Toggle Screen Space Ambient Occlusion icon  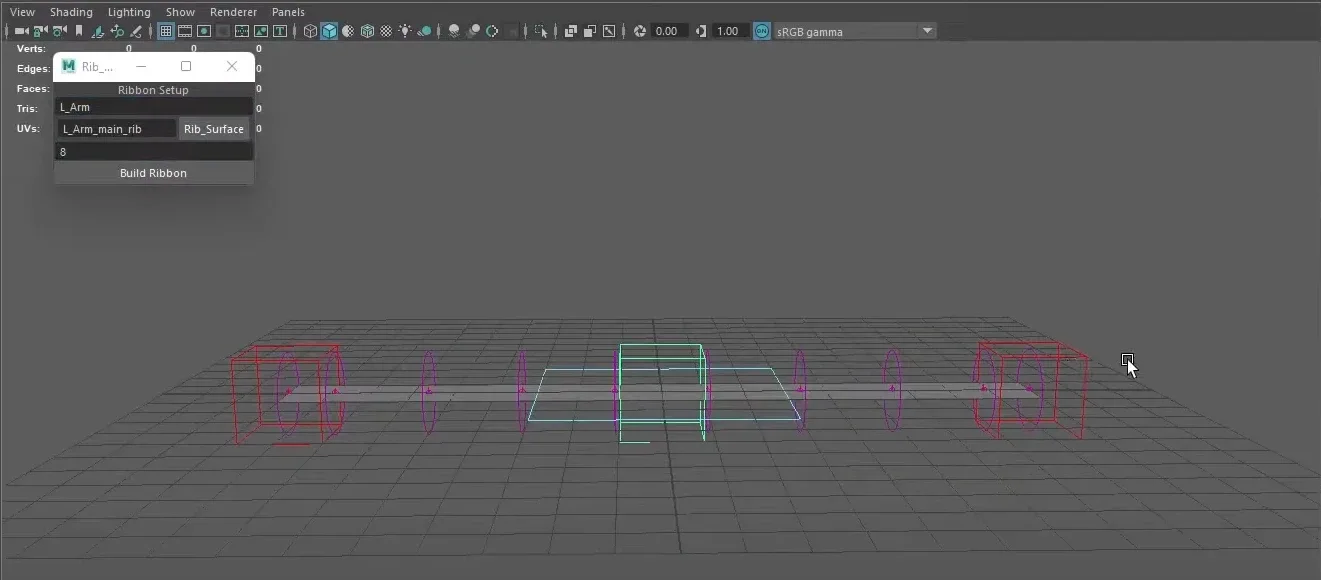coord(454,31)
